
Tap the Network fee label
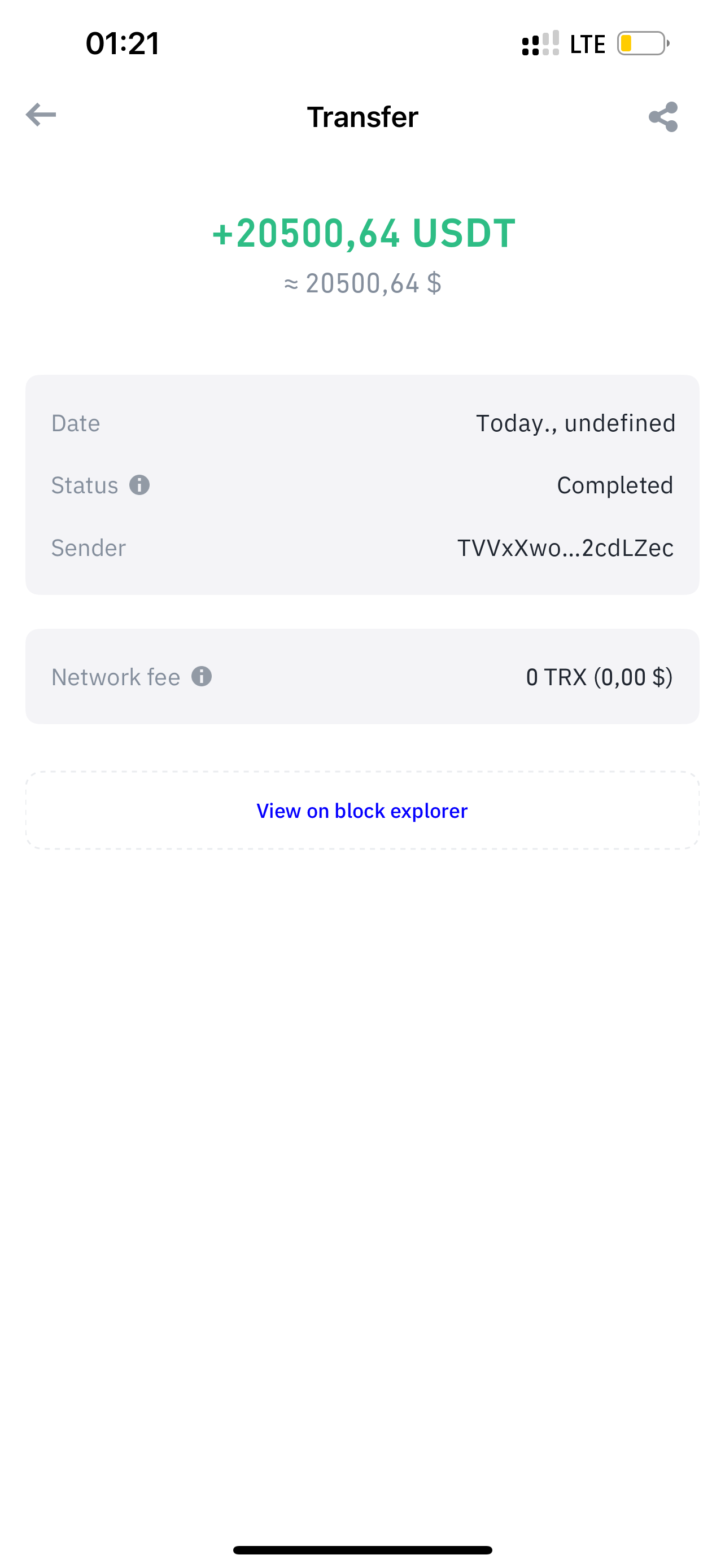pyautogui.click(x=116, y=677)
